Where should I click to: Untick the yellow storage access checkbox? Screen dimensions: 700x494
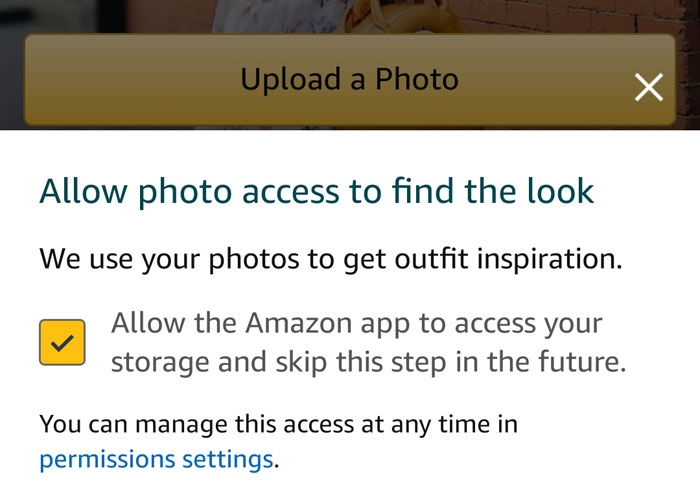point(62,342)
